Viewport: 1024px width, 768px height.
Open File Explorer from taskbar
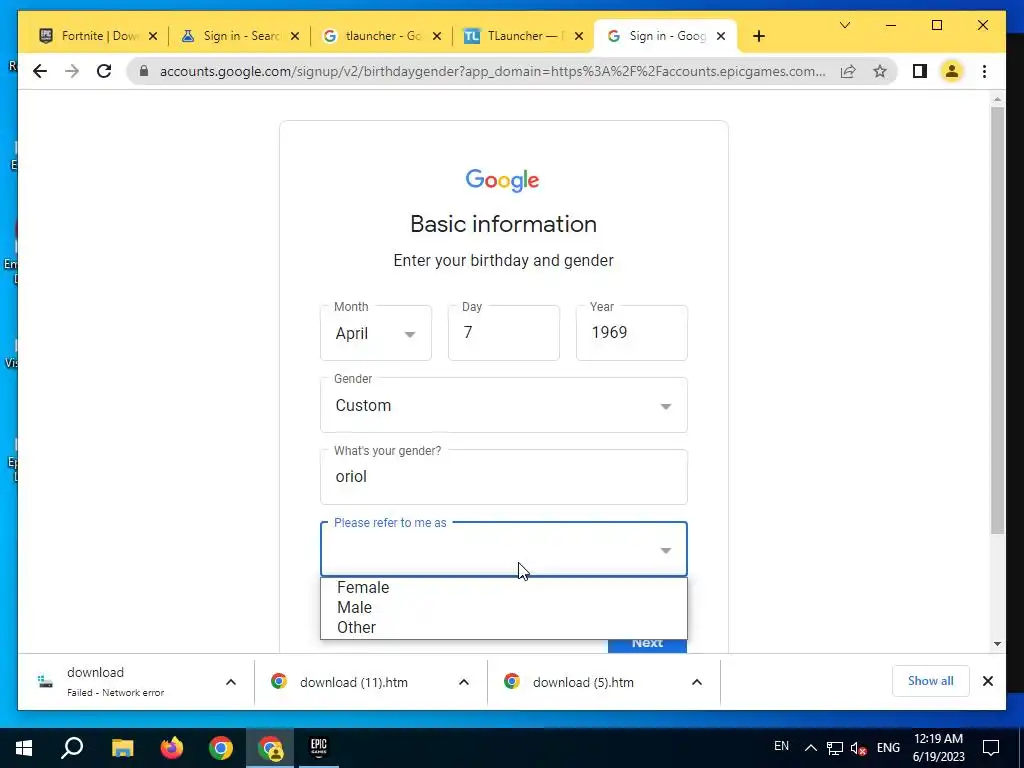click(122, 748)
